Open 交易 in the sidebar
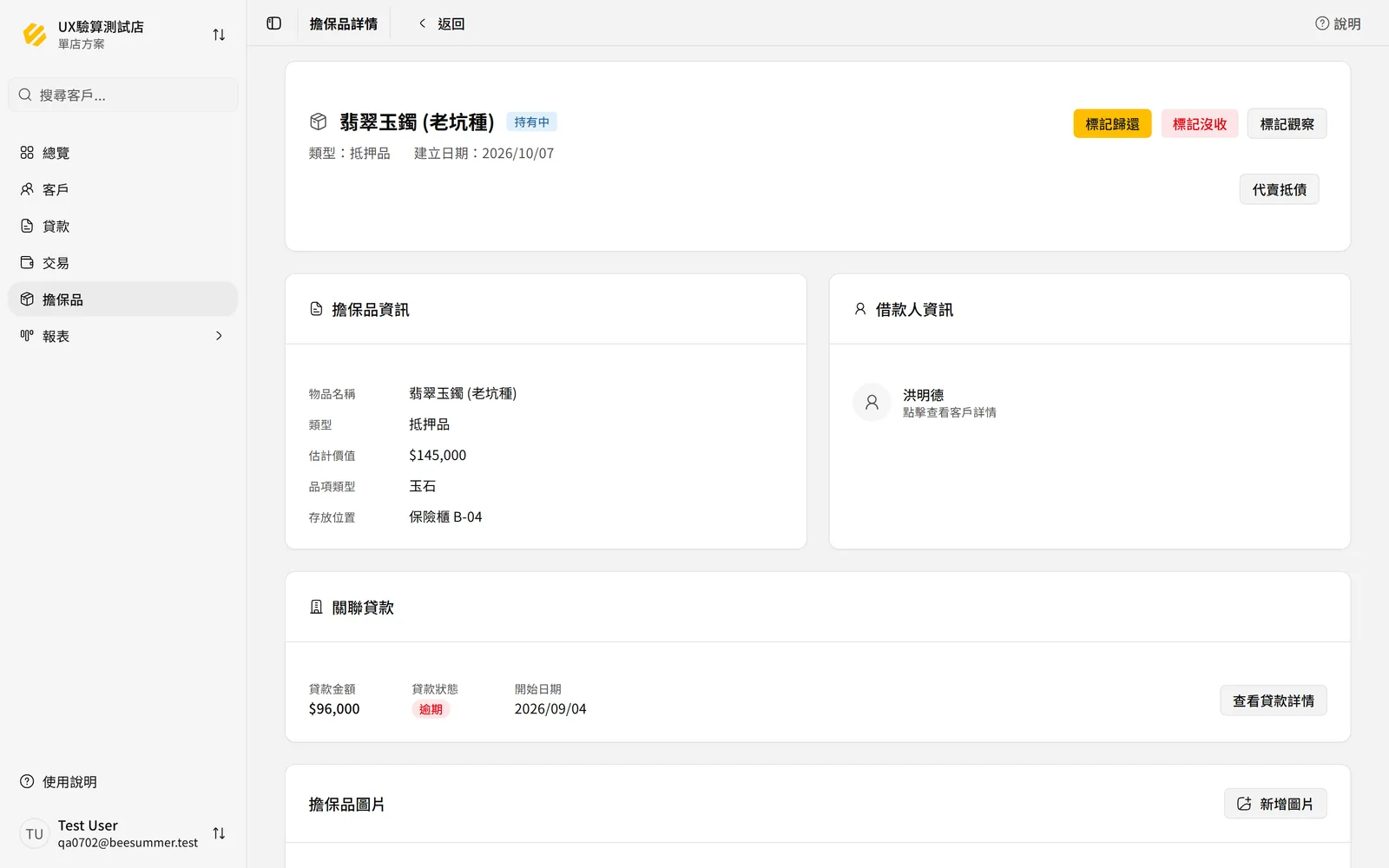1389x868 pixels. pyautogui.click(x=123, y=262)
